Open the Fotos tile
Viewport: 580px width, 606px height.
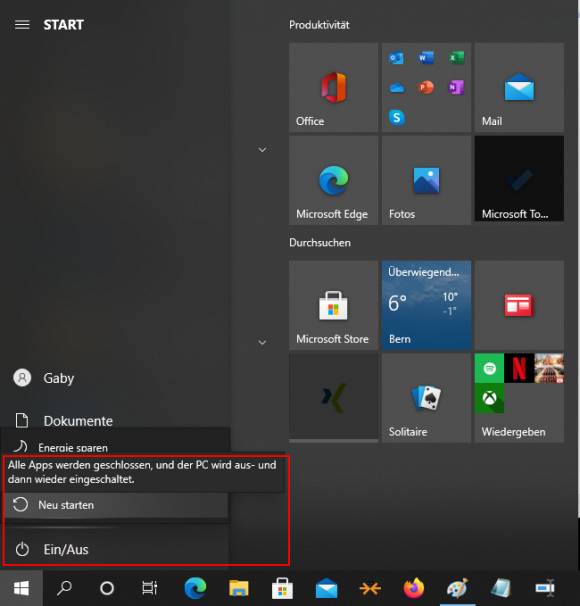point(426,180)
